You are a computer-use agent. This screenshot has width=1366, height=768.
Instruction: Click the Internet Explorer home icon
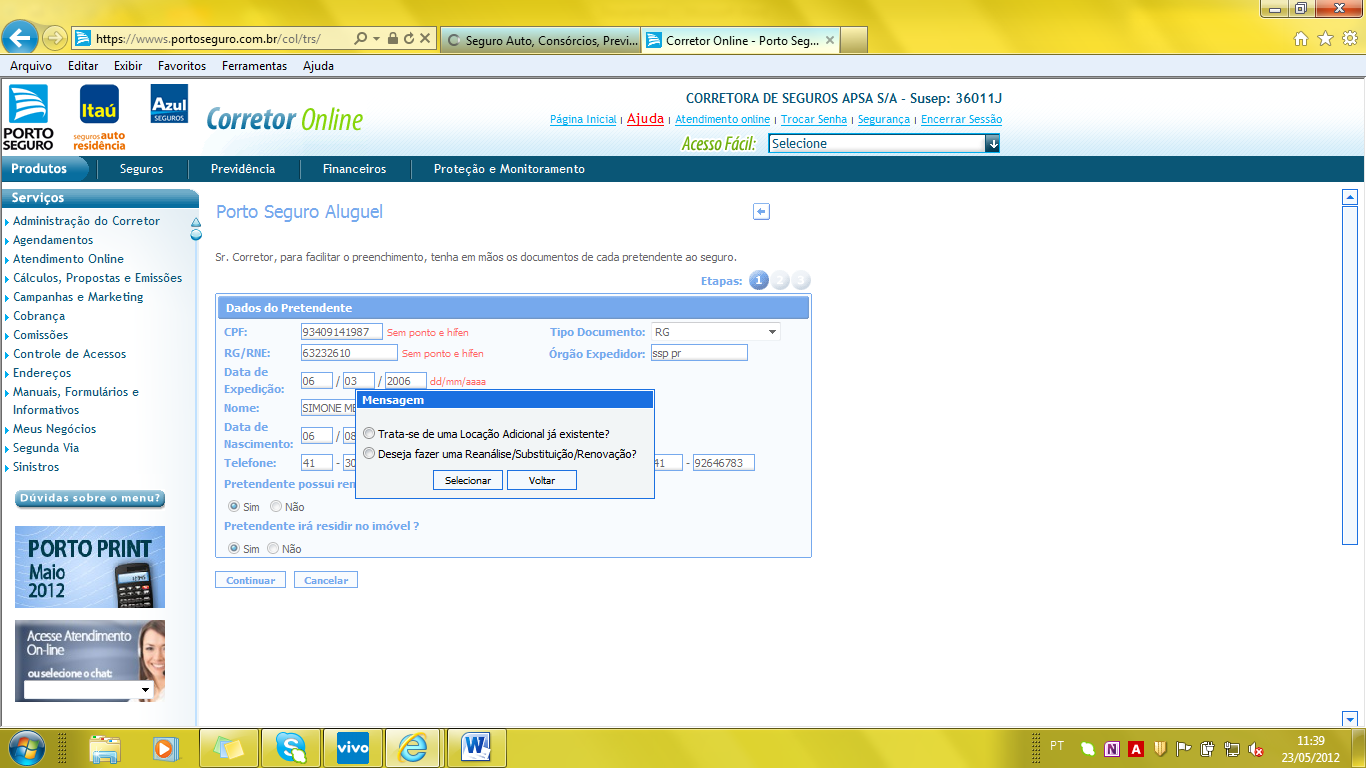1301,39
